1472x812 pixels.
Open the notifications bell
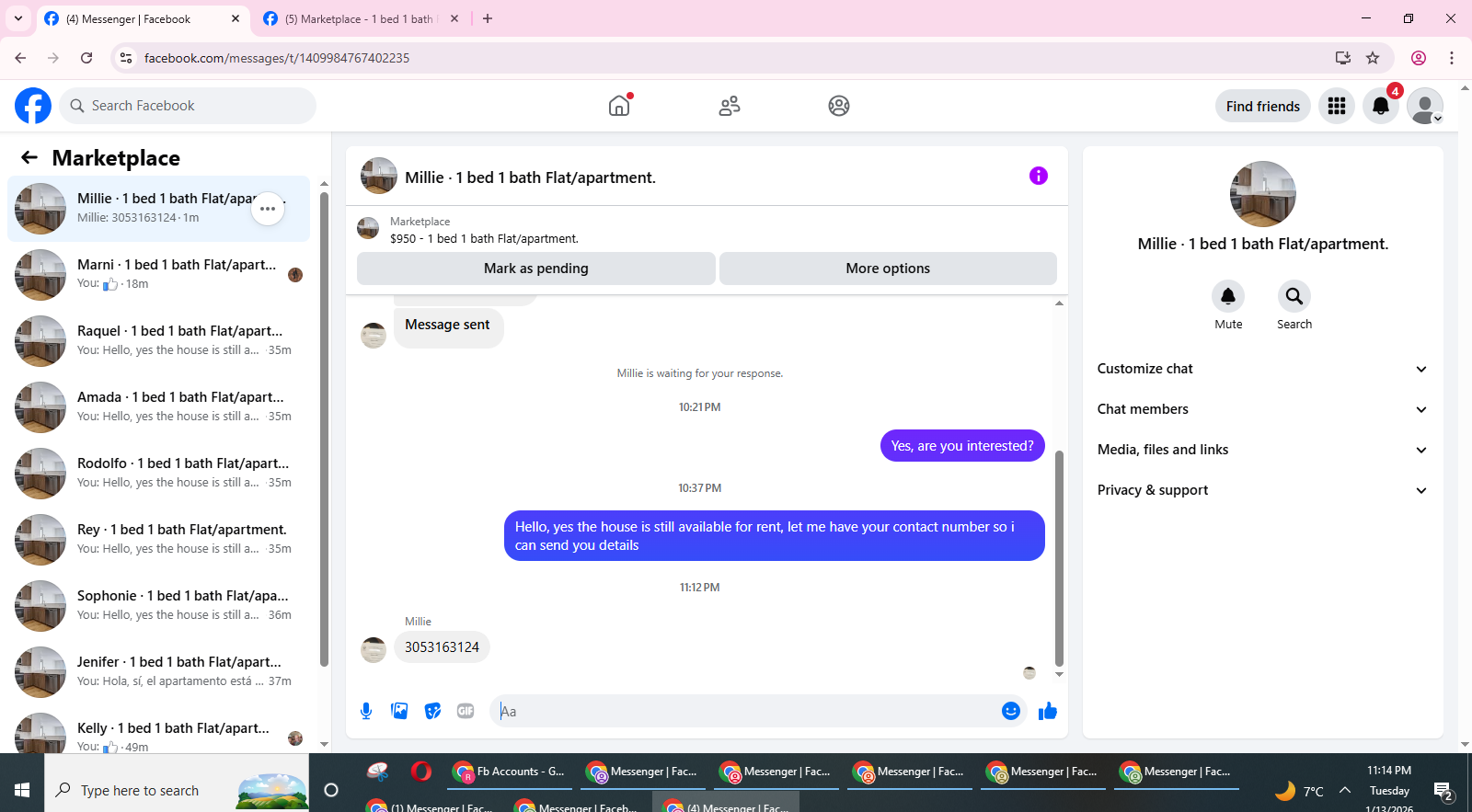click(1381, 106)
